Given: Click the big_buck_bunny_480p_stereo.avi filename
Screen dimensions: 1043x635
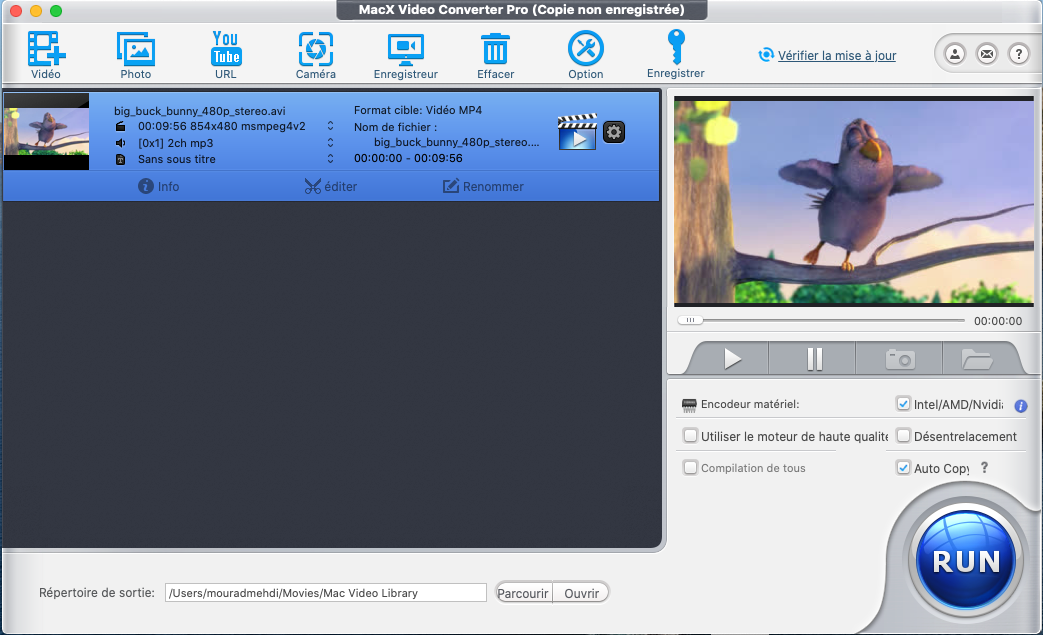Looking at the screenshot, I should (x=200, y=111).
